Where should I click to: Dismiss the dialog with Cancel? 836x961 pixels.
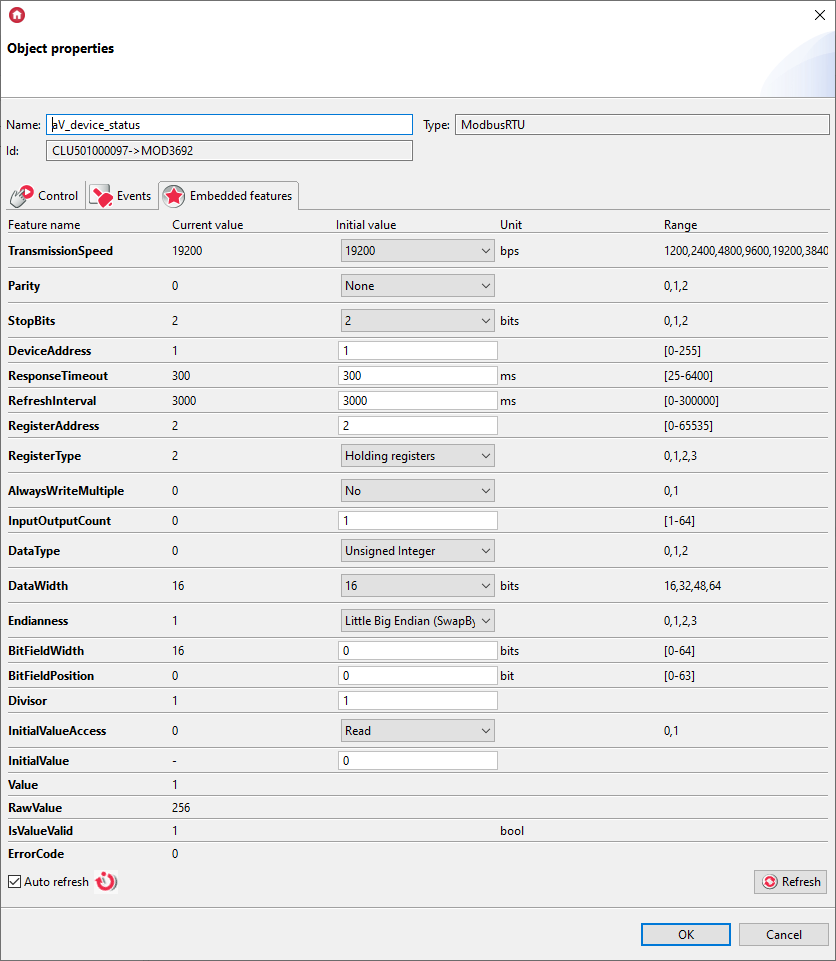pos(783,934)
